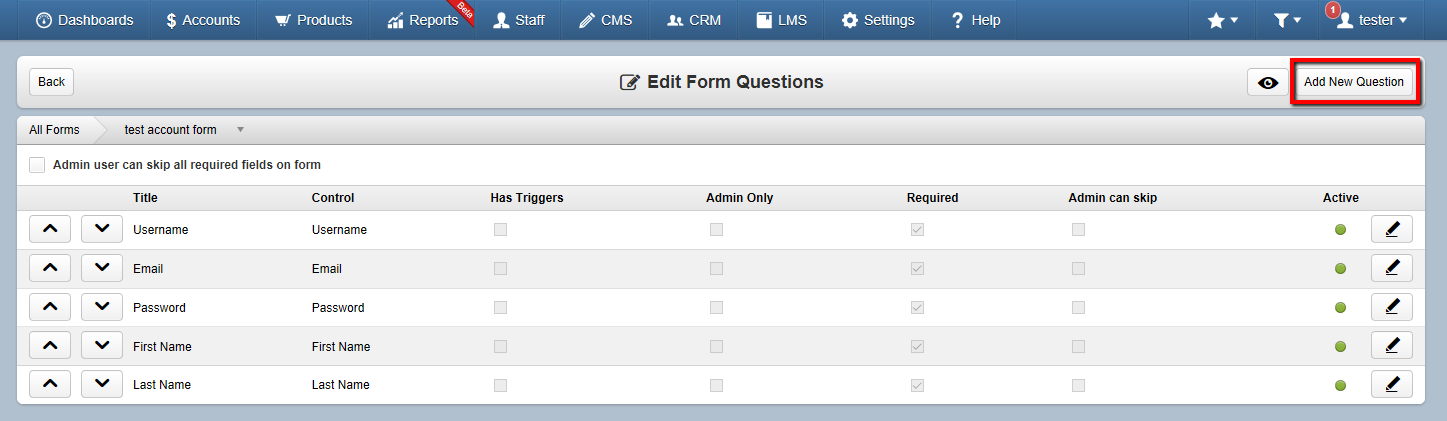
Task: Toggle Admin Only checkbox for Email row
Action: [x=716, y=269]
